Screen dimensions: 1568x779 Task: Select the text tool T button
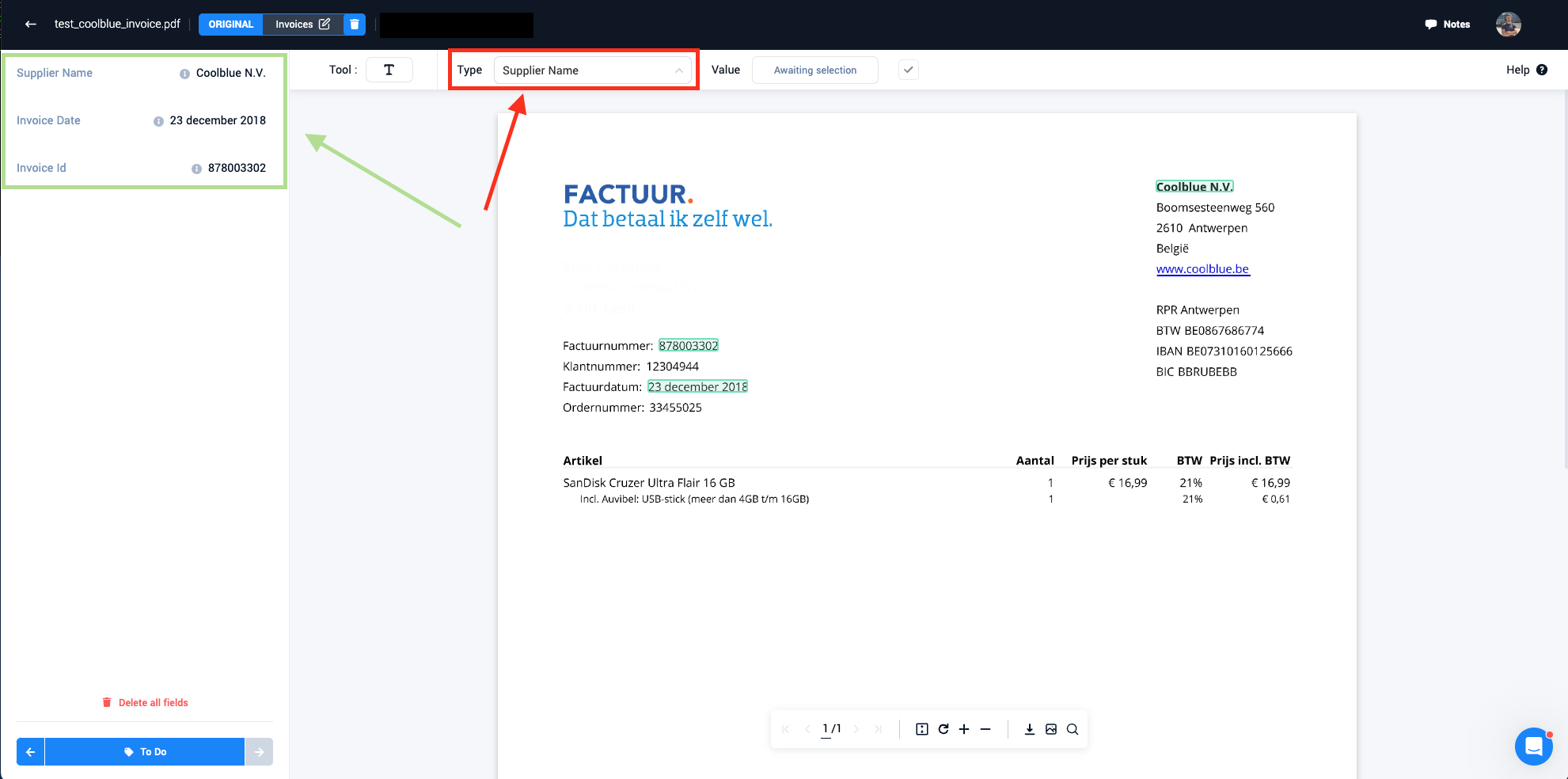click(389, 70)
